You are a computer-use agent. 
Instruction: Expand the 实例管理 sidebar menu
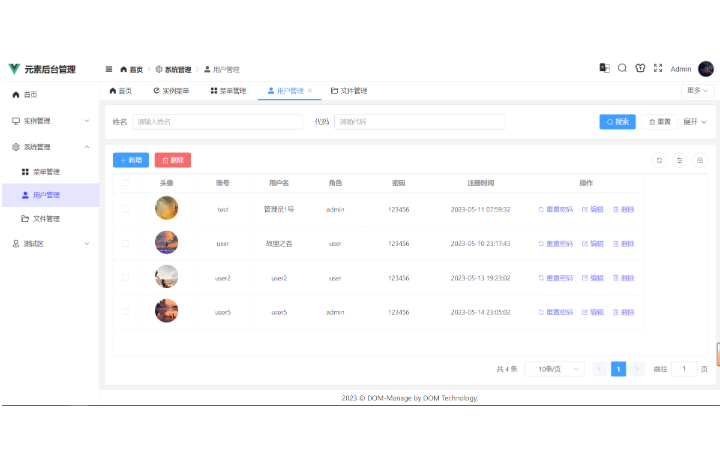[x=51, y=121]
